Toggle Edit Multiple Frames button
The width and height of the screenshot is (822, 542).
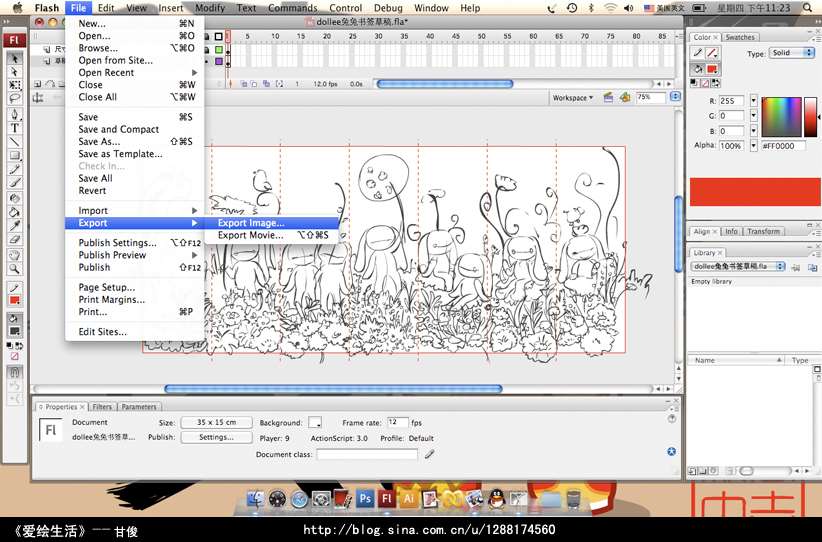[267, 84]
